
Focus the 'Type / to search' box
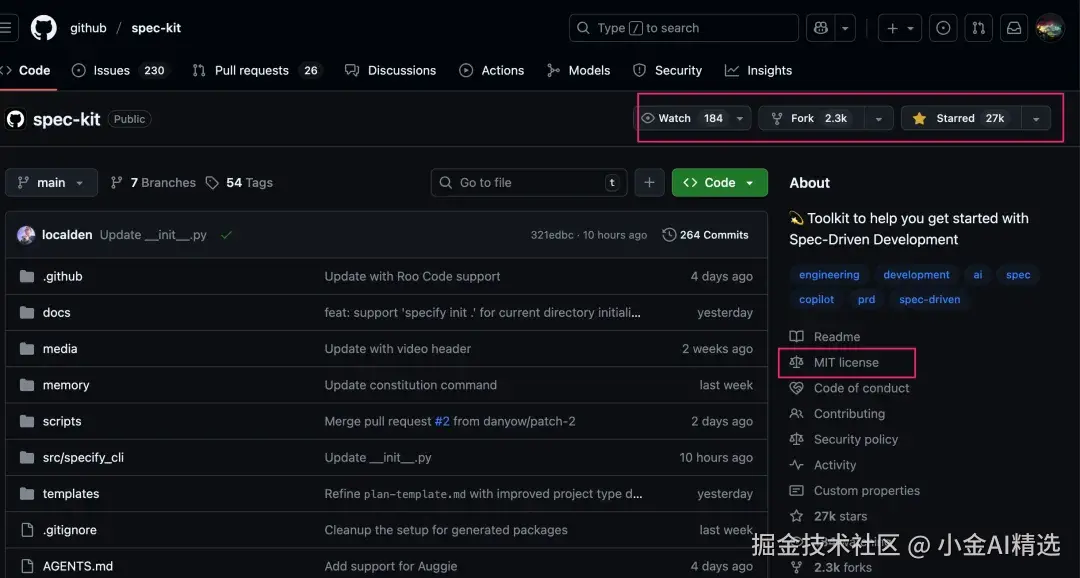(x=683, y=28)
